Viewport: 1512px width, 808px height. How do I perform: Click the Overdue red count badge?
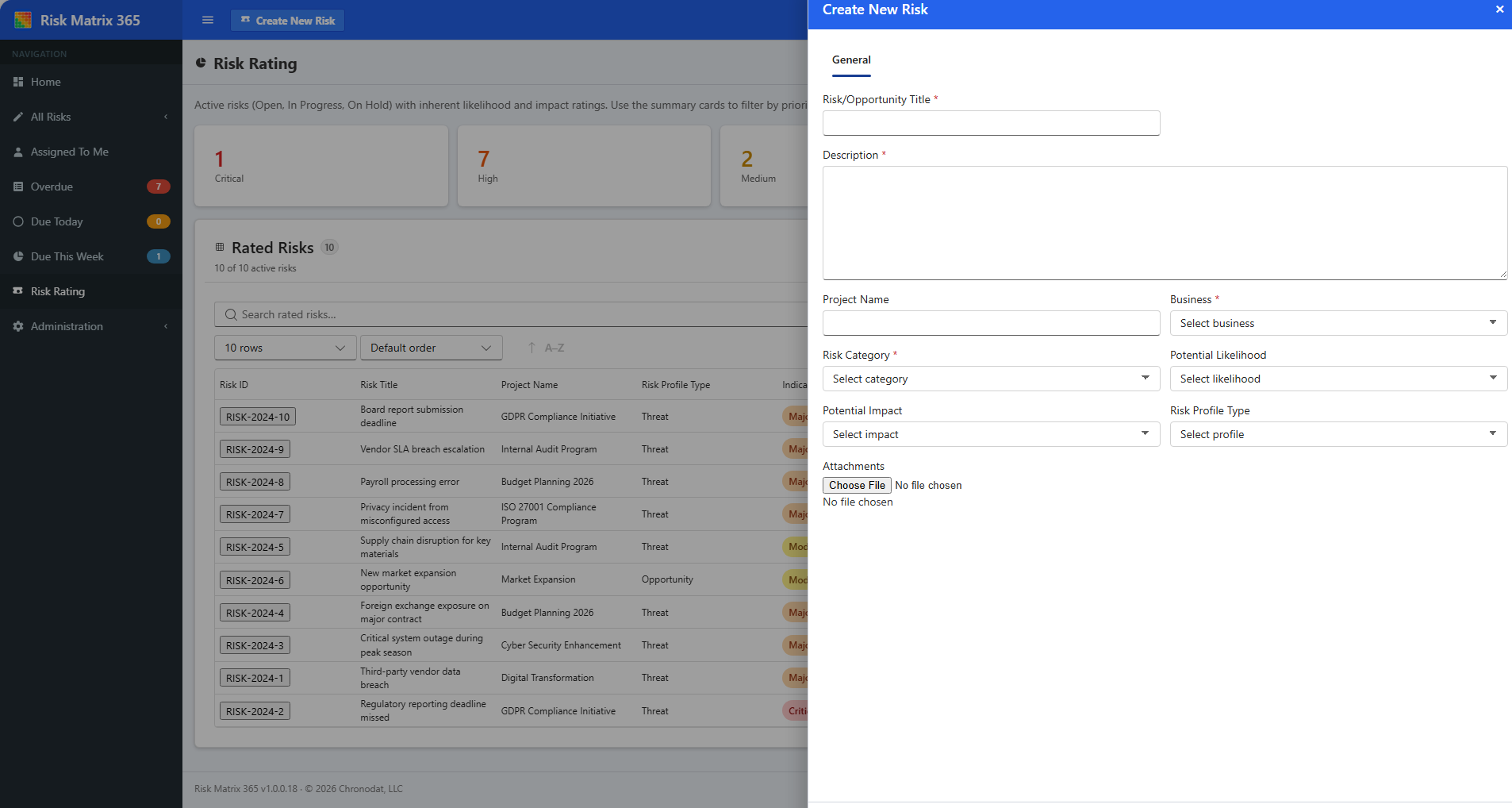click(x=159, y=187)
